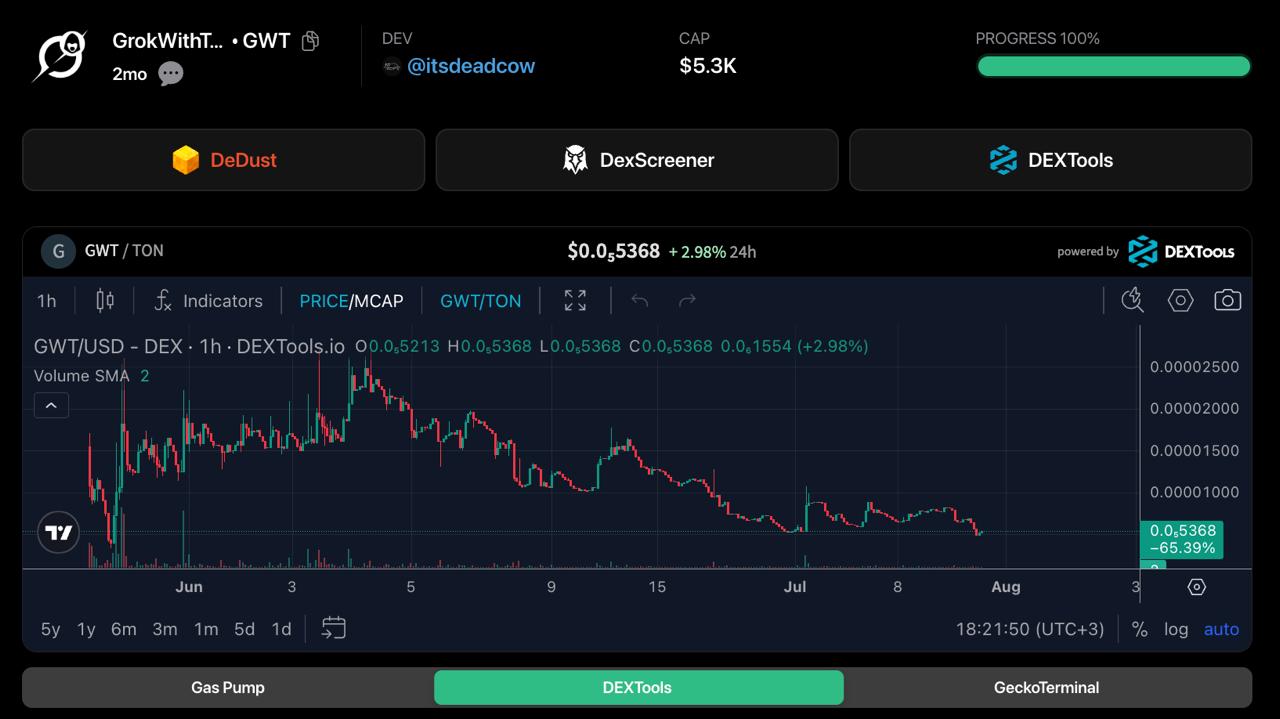Viewport: 1280px width, 719px height.
Task: Collapse the indicator legend chevron
Action: [51, 405]
